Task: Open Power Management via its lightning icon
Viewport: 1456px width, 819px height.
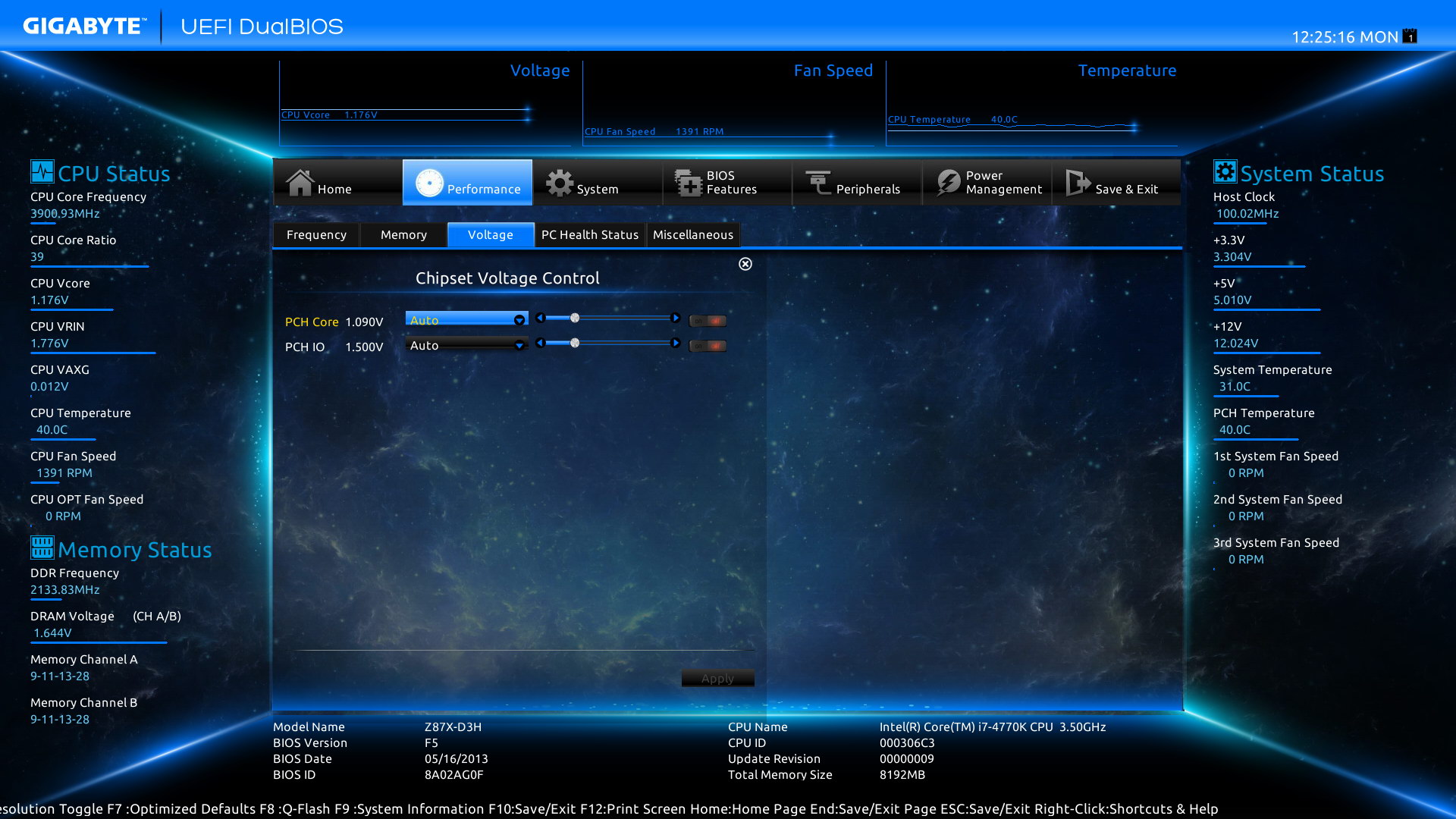Action: [948, 183]
